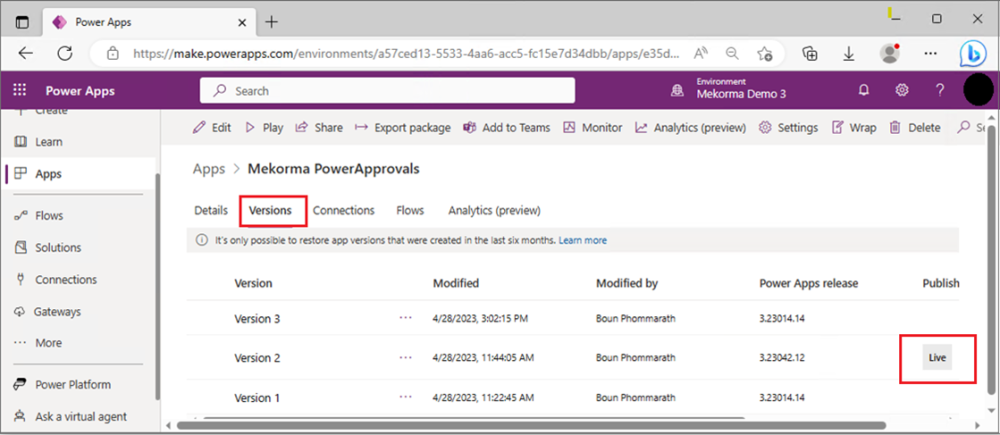Sort by the Version column header
This screenshot has height=435, width=1000.
click(x=253, y=283)
